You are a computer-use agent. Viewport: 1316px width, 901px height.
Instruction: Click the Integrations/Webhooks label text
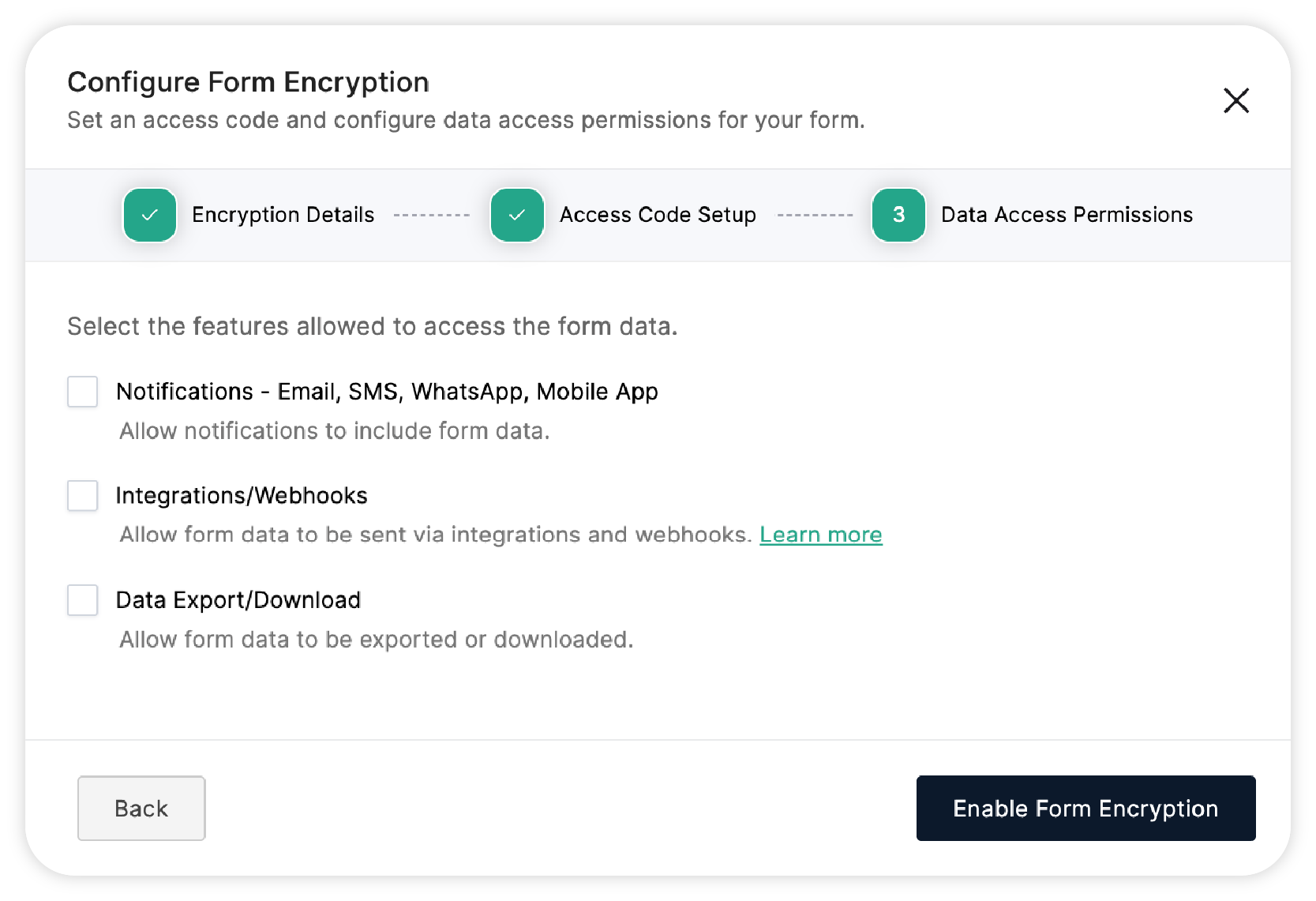pos(242,496)
